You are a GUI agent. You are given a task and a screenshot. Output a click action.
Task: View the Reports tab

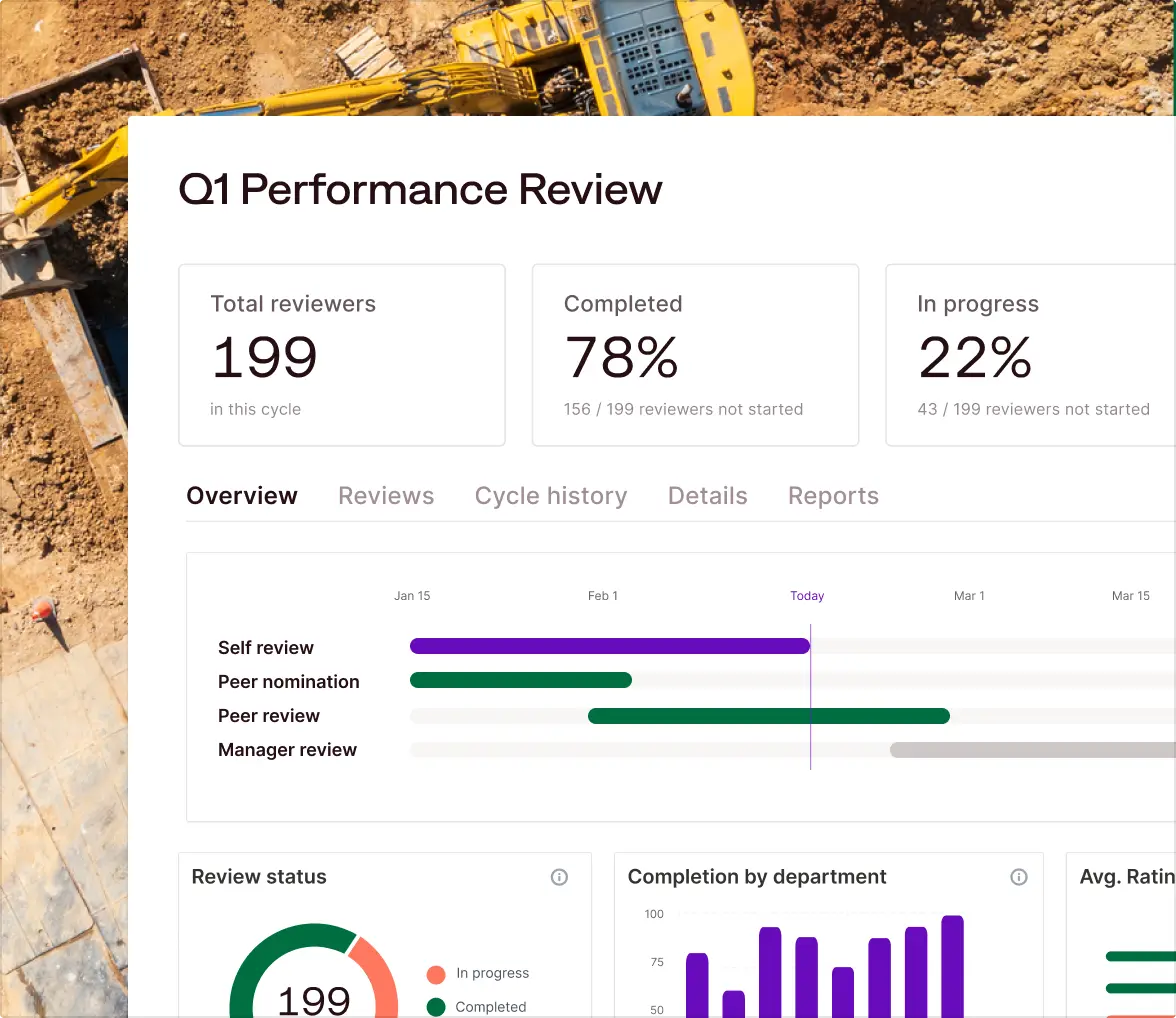(833, 495)
